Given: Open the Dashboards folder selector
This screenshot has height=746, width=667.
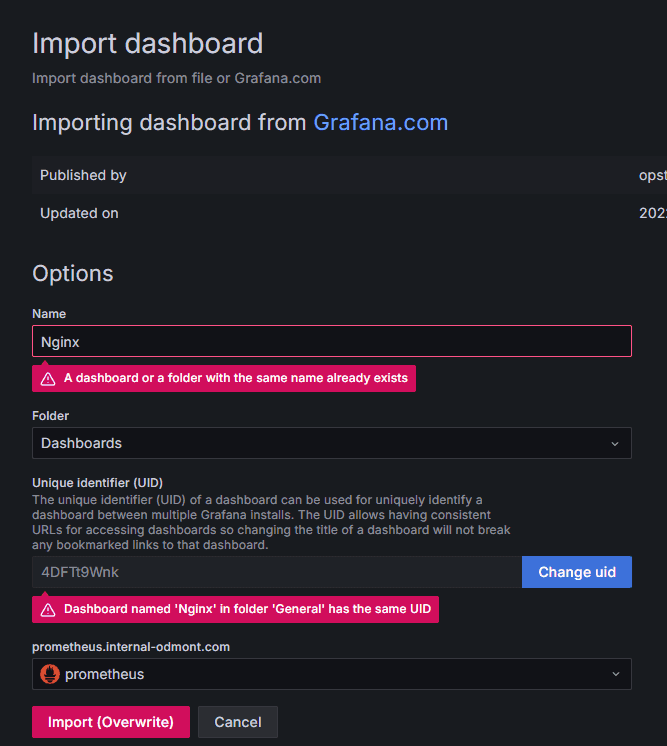Looking at the screenshot, I should [x=332, y=443].
